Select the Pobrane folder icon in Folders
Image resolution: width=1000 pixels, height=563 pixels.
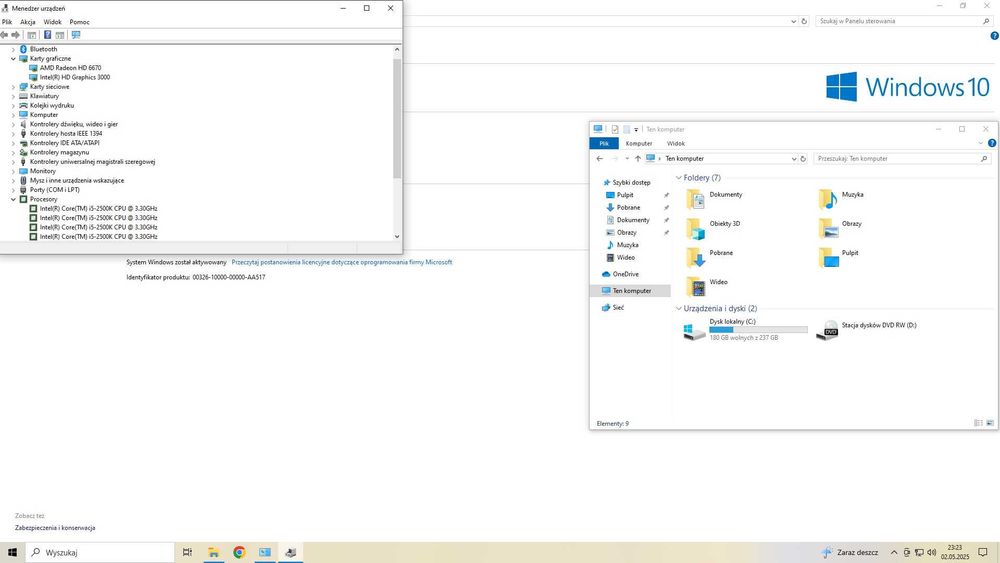pyautogui.click(x=695, y=257)
